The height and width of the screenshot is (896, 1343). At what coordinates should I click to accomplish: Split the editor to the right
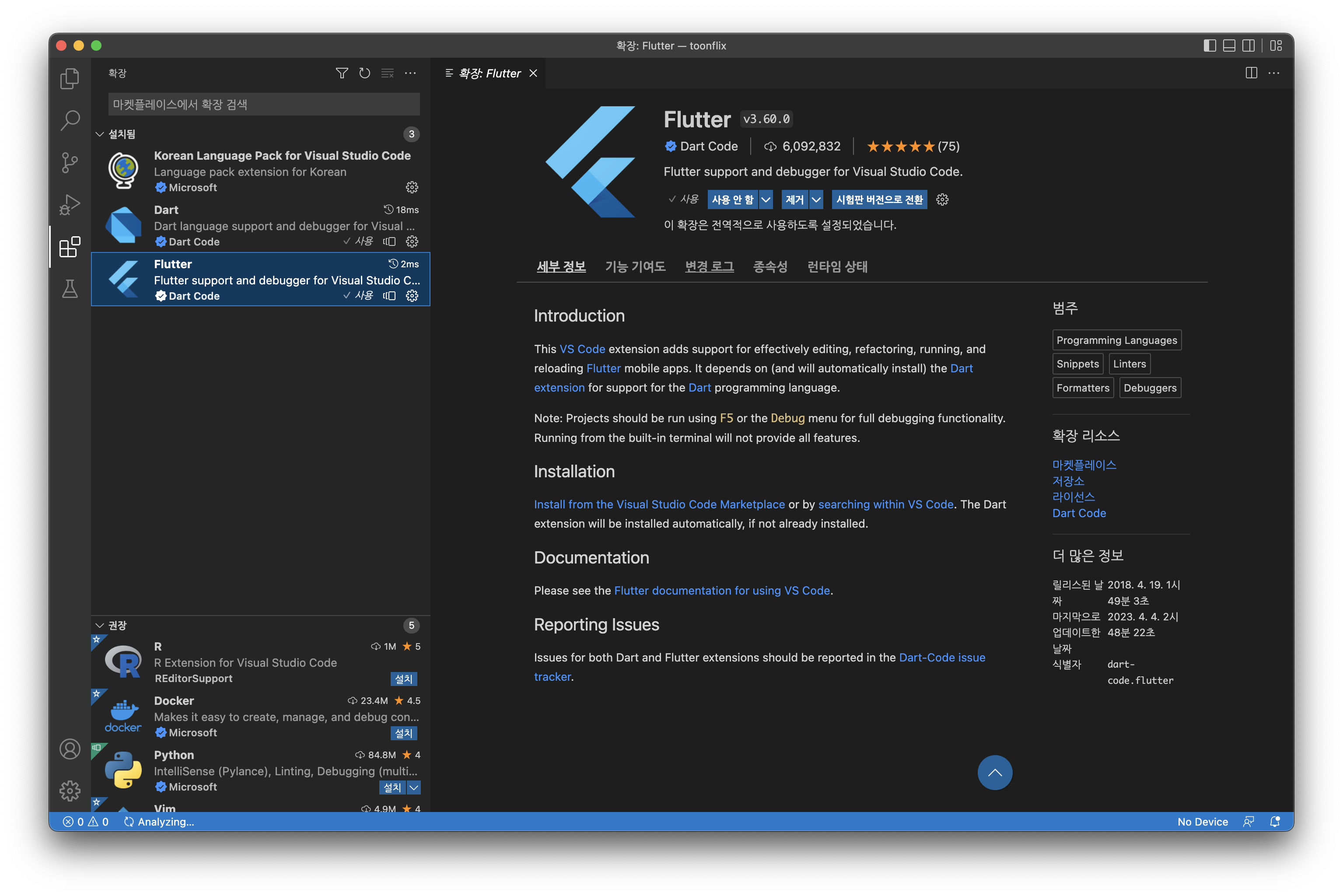1251,73
